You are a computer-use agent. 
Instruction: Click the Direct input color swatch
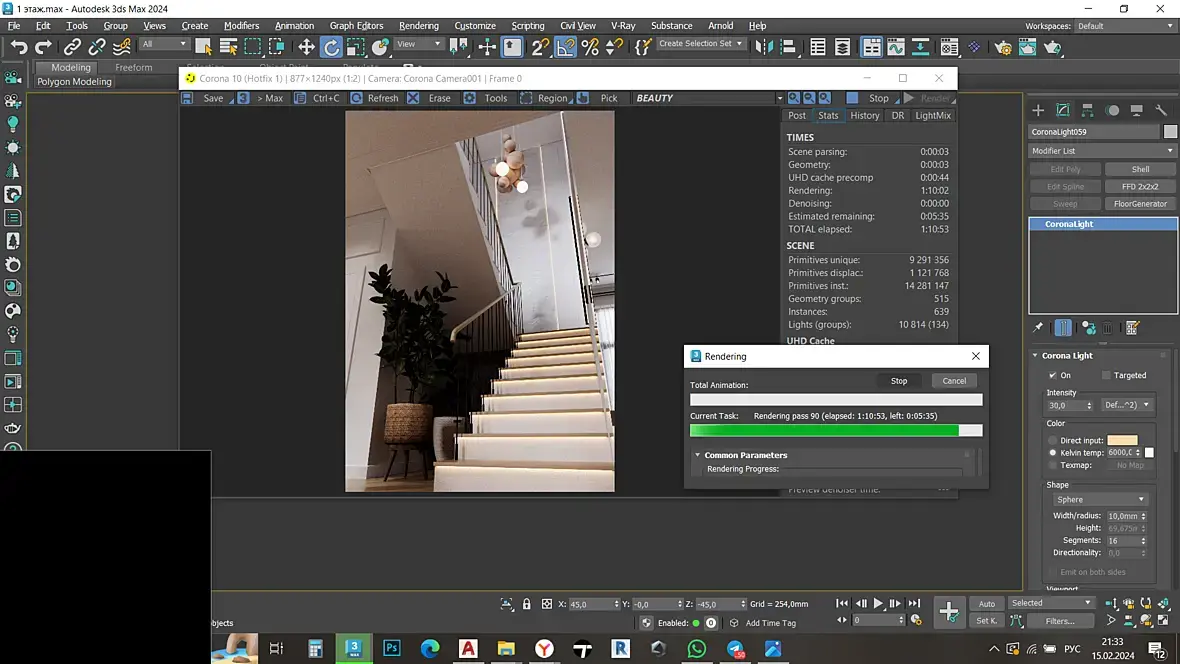[x=1122, y=440]
